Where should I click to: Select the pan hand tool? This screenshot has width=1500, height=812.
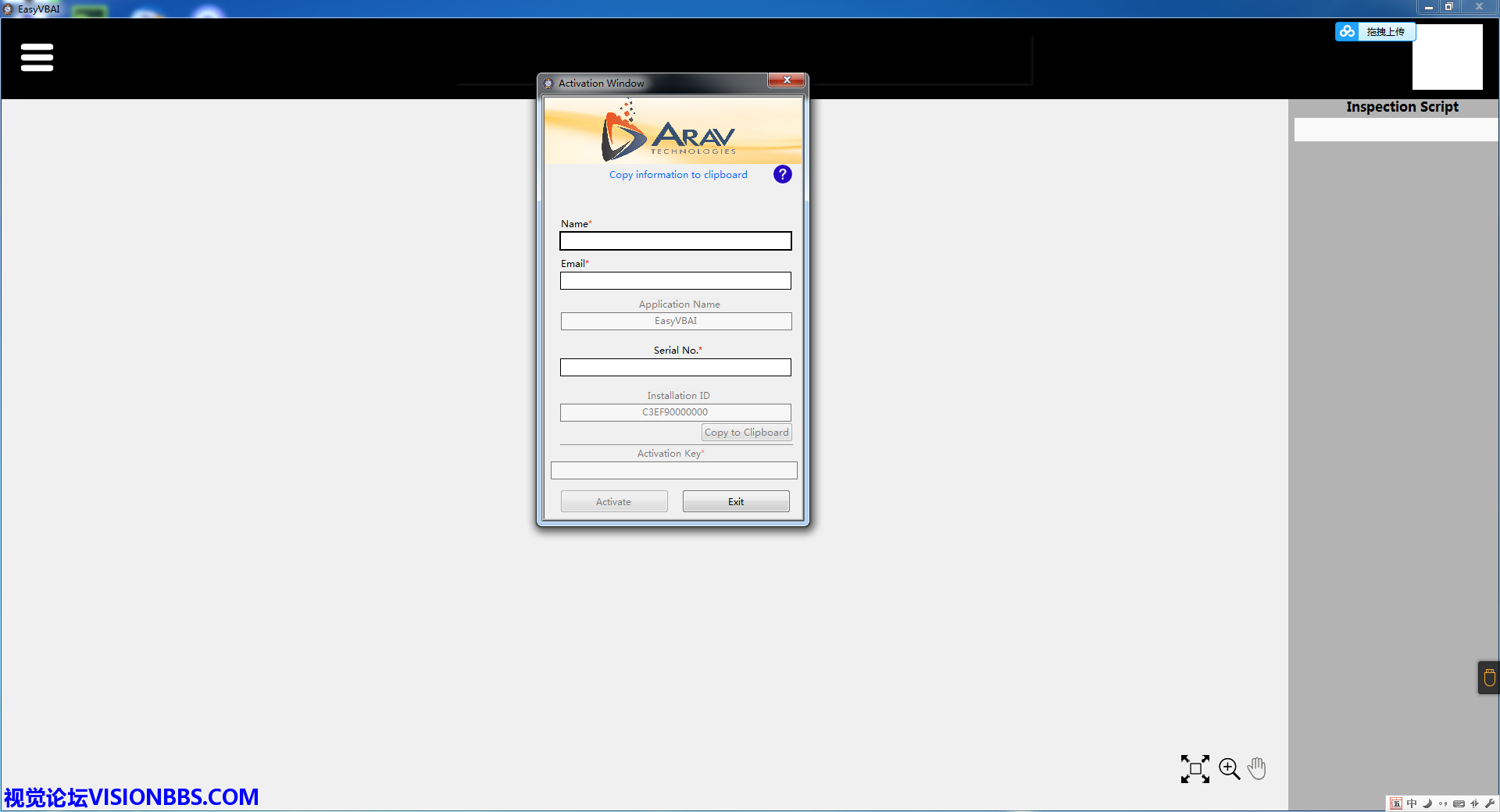1257,769
